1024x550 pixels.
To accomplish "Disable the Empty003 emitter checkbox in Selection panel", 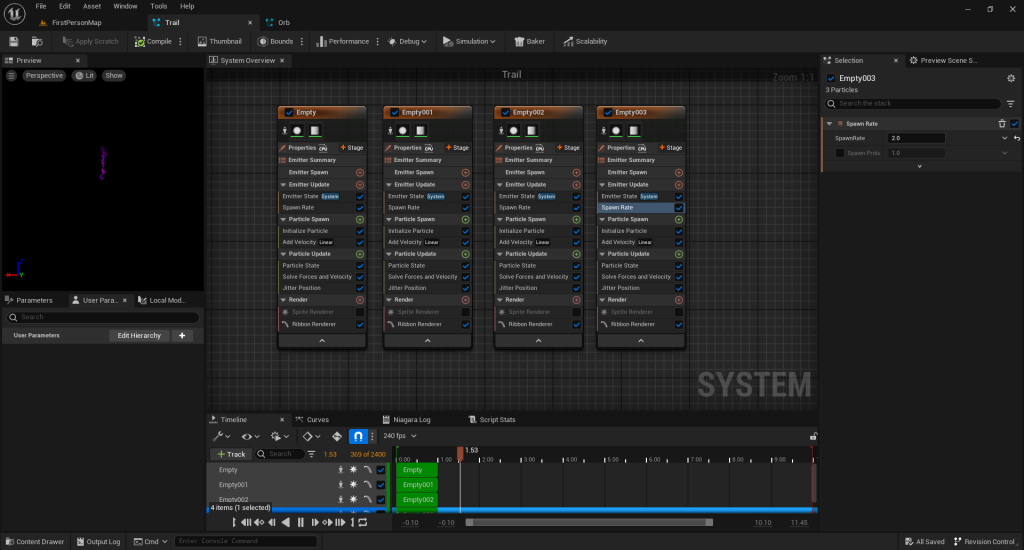I will [831, 78].
